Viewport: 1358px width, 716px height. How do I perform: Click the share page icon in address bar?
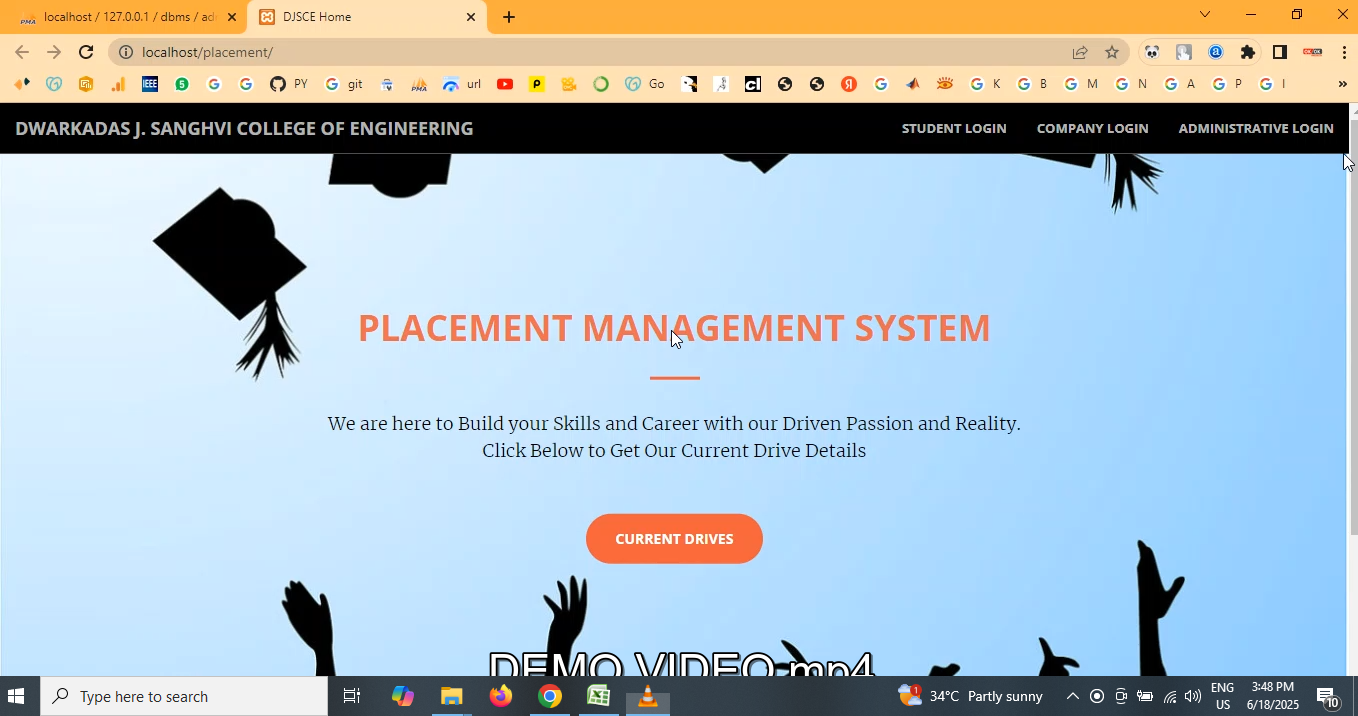(1080, 52)
